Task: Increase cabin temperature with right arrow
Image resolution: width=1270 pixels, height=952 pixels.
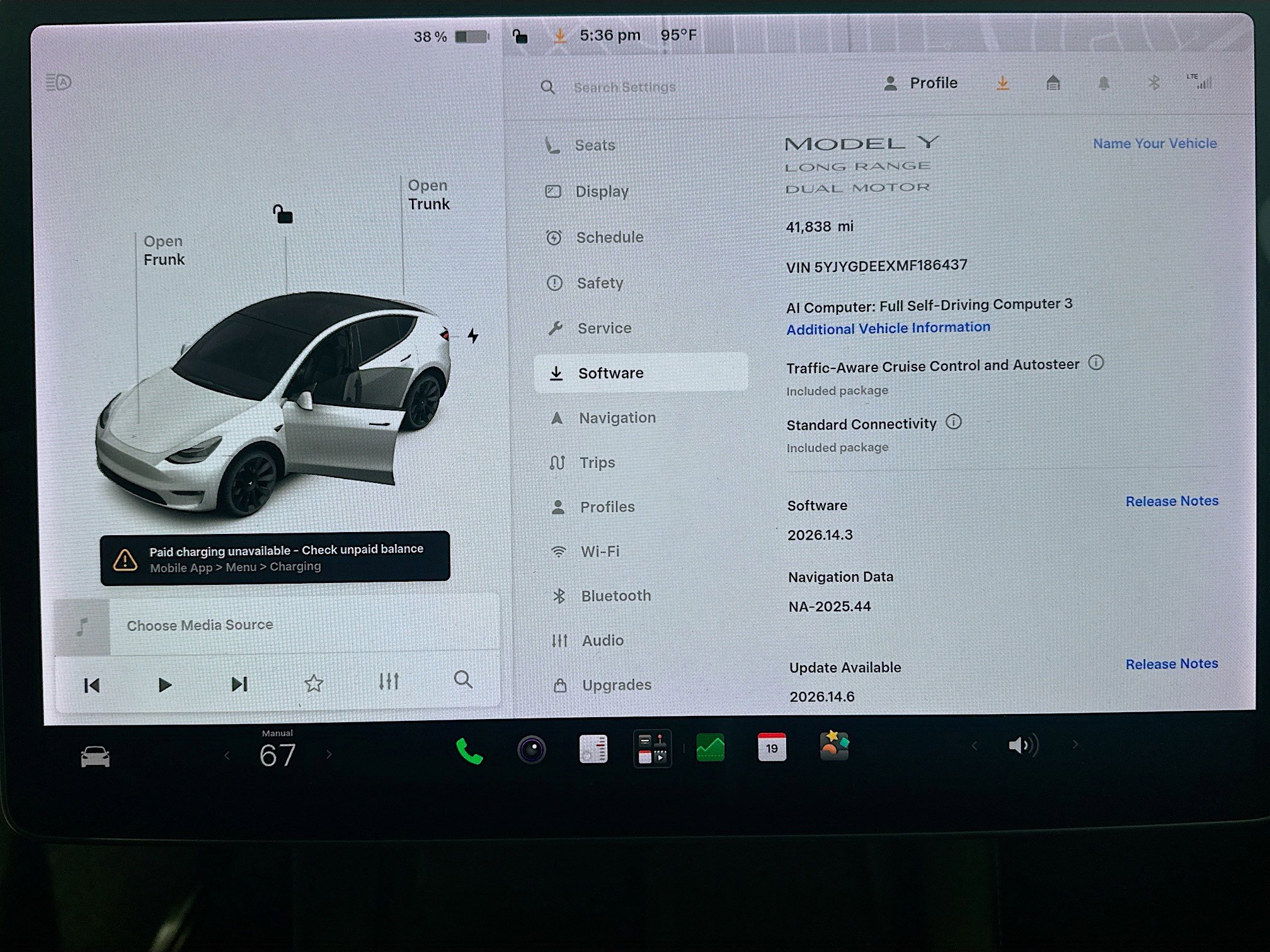Action: coord(329,754)
